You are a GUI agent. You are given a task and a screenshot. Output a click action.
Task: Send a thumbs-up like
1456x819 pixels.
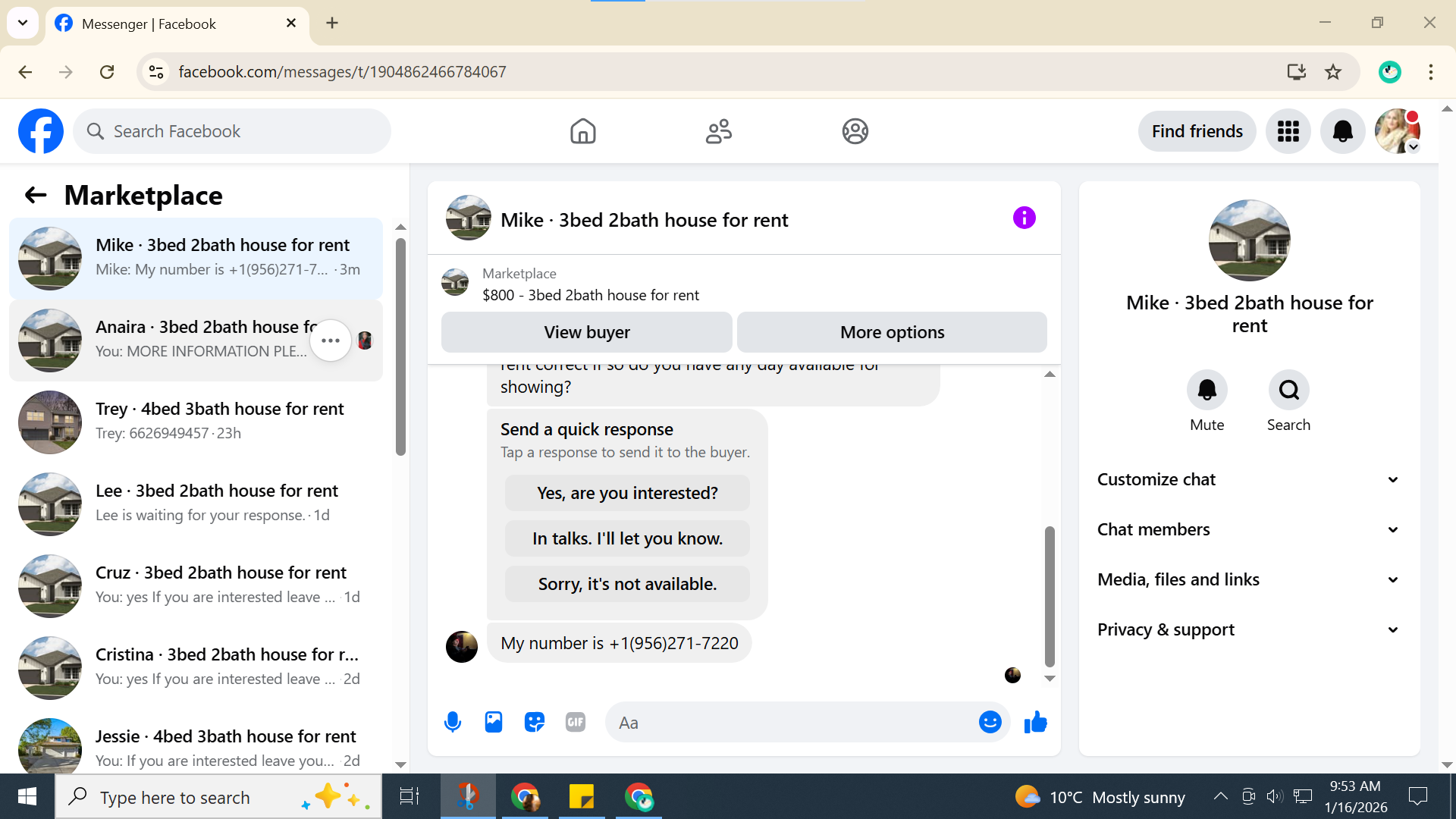pos(1035,722)
